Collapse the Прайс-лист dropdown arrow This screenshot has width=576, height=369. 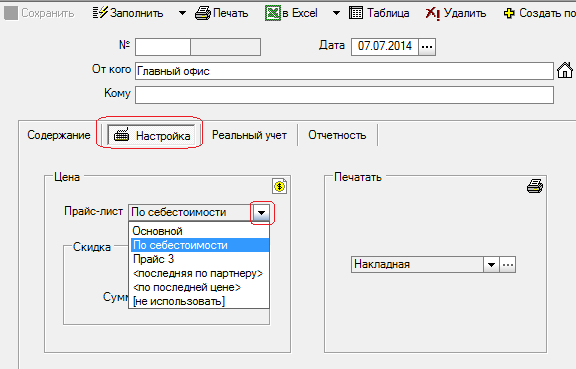pos(261,212)
